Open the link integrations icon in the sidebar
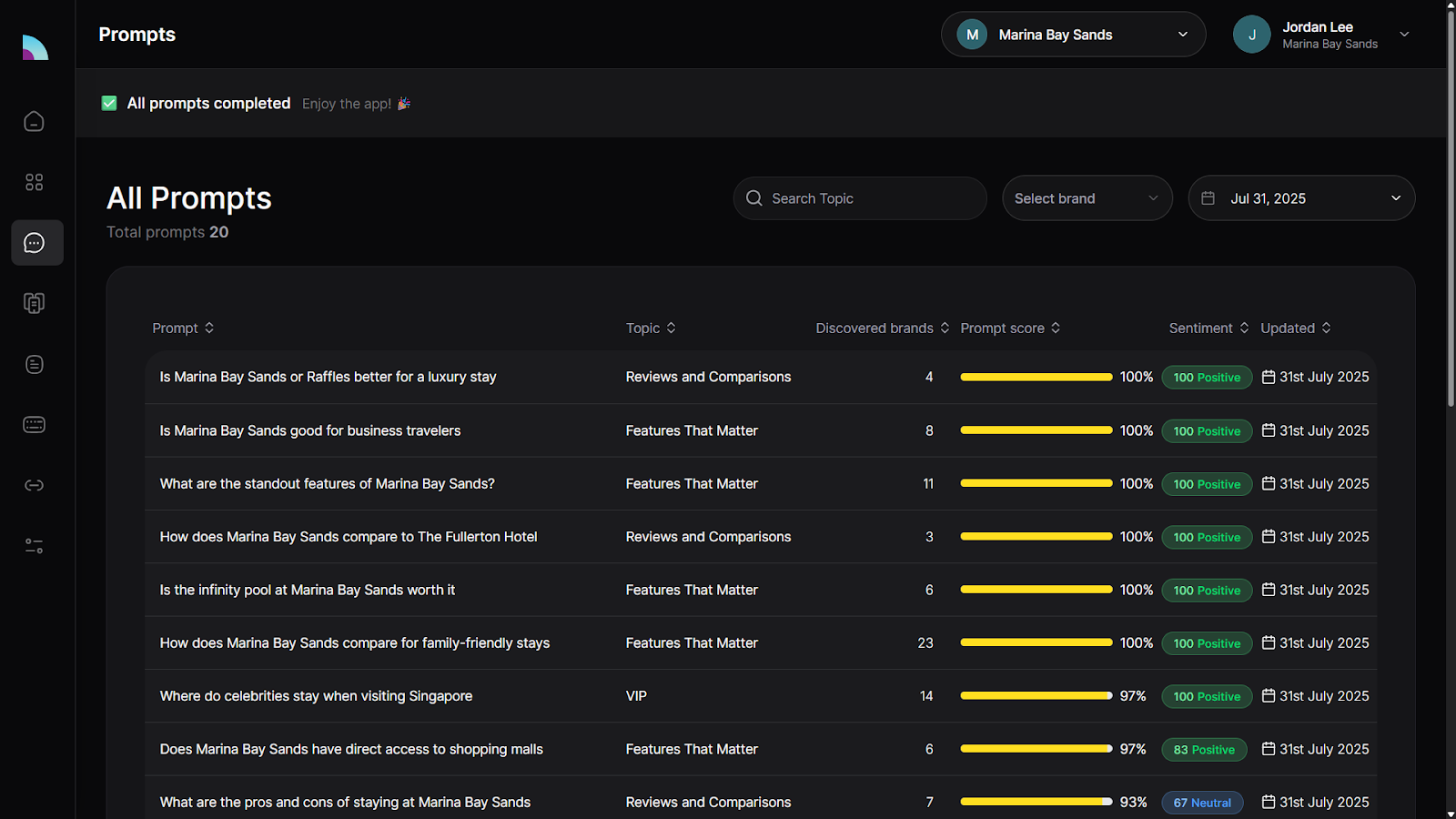This screenshot has width=1456, height=819. point(34,485)
